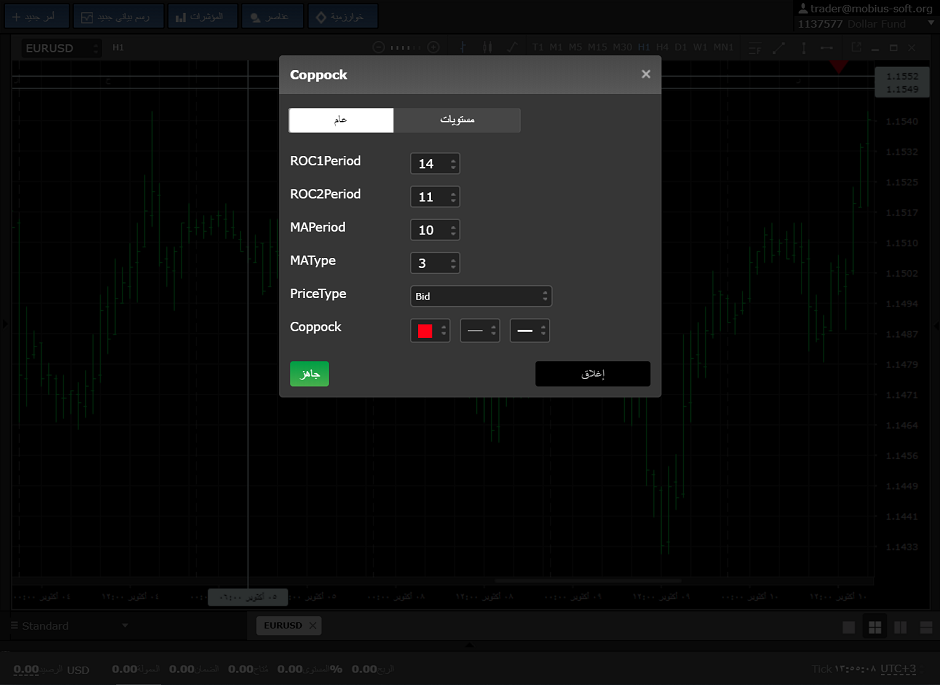Switch to the M15 timeframe
This screenshot has width=940, height=685.
pyautogui.click(x=597, y=47)
